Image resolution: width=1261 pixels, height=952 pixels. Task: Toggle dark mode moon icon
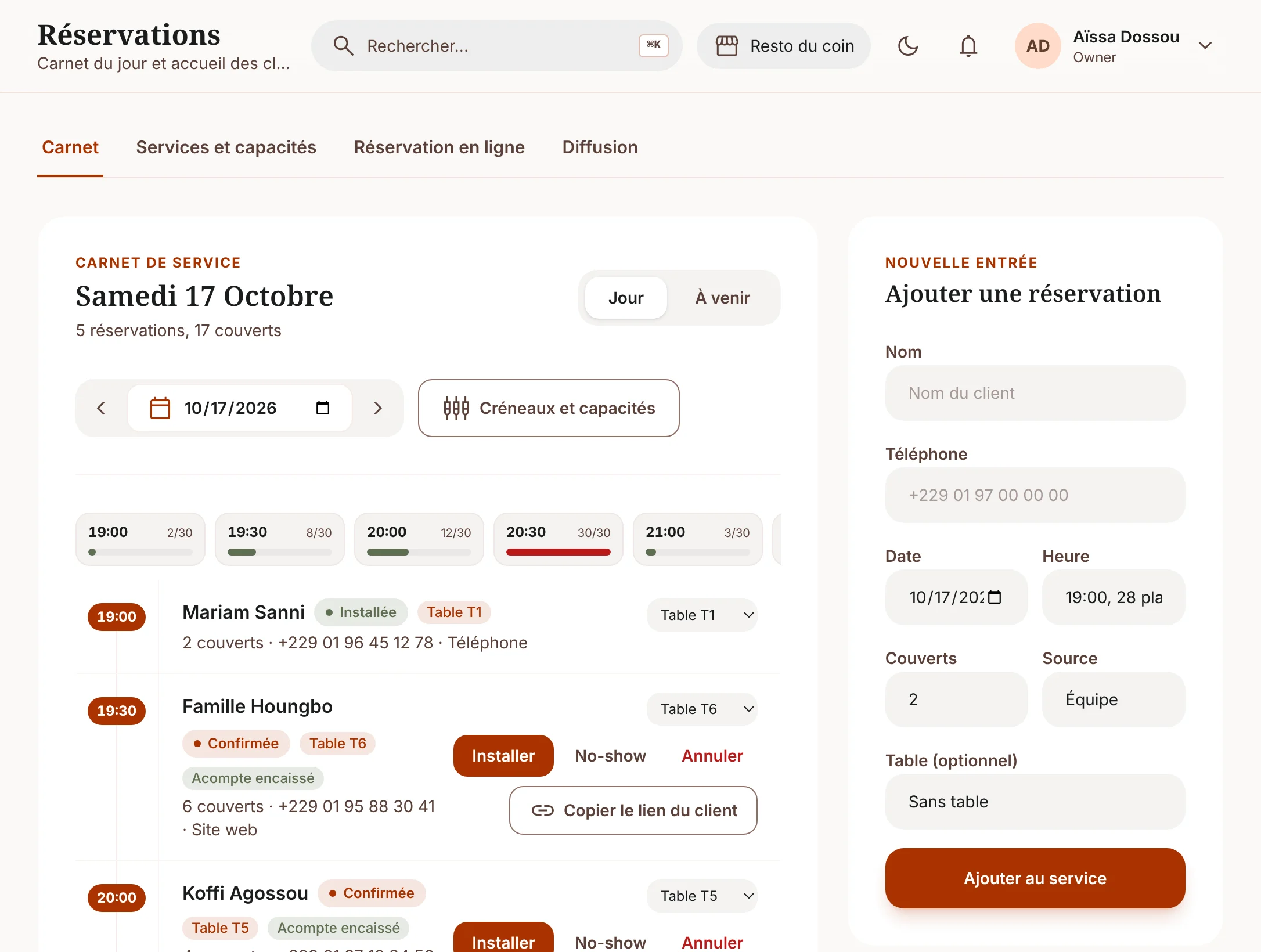click(x=908, y=46)
